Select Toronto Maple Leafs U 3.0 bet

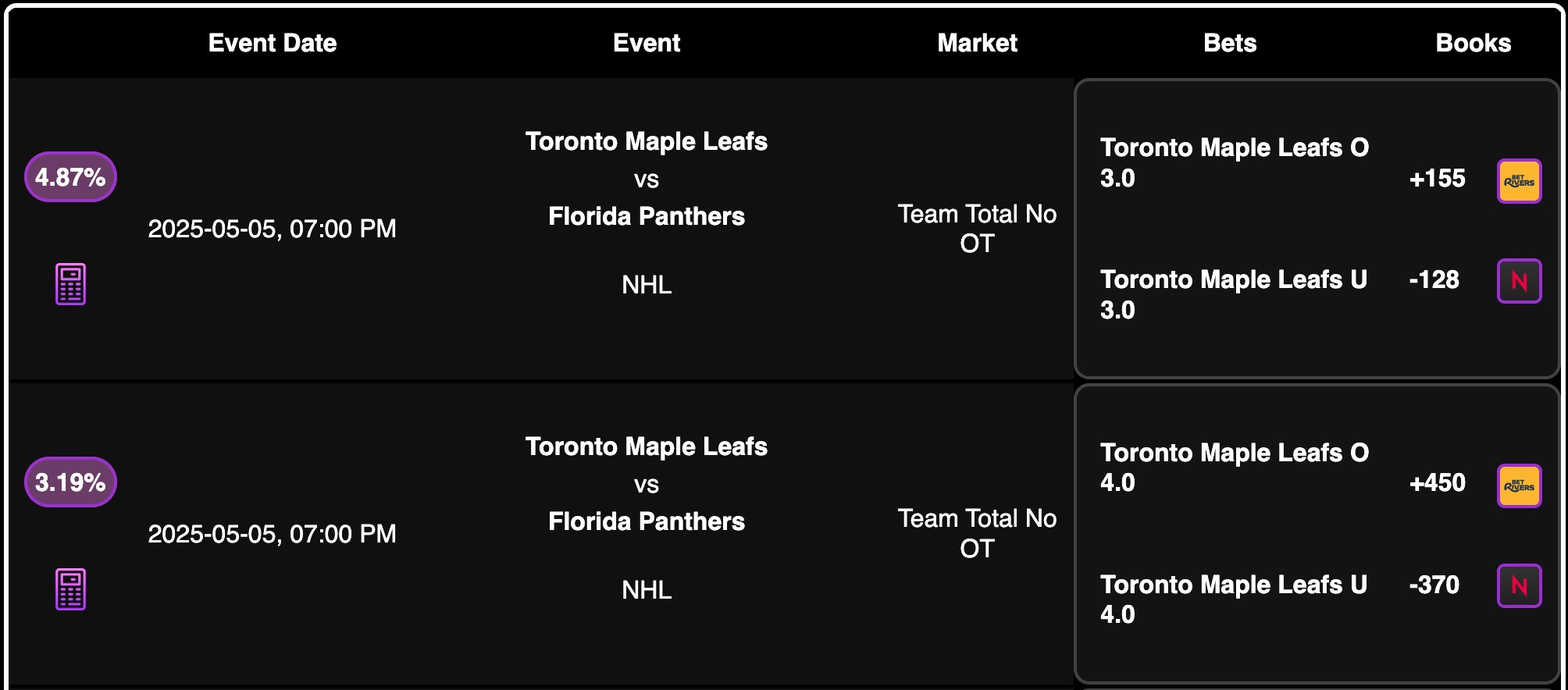(x=1234, y=294)
